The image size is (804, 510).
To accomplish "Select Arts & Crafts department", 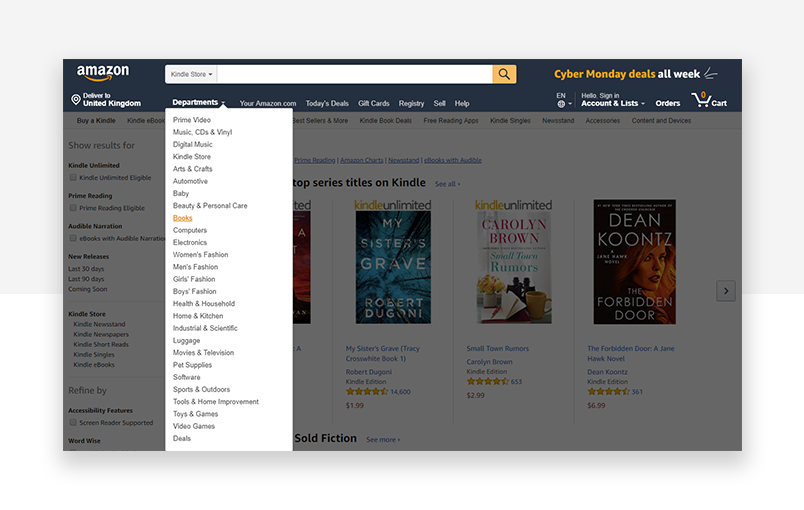I will 193,169.
